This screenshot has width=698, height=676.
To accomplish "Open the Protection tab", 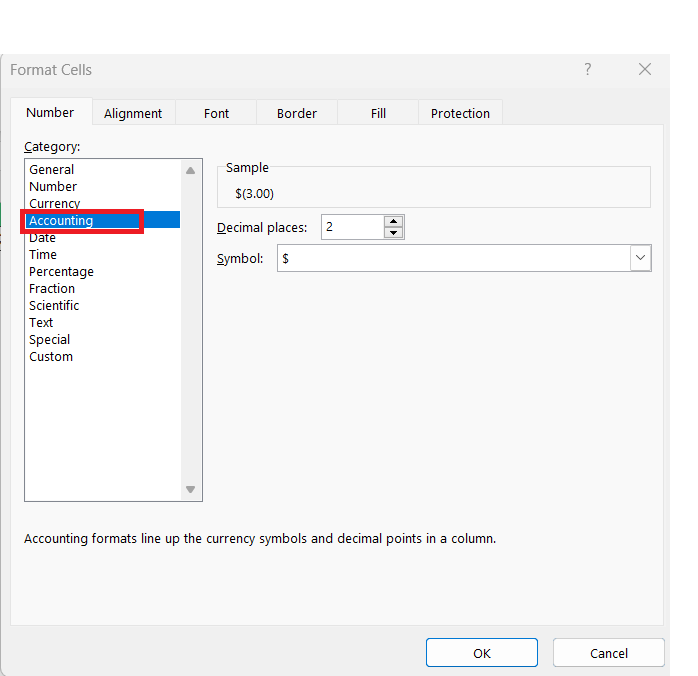I will click(x=460, y=113).
